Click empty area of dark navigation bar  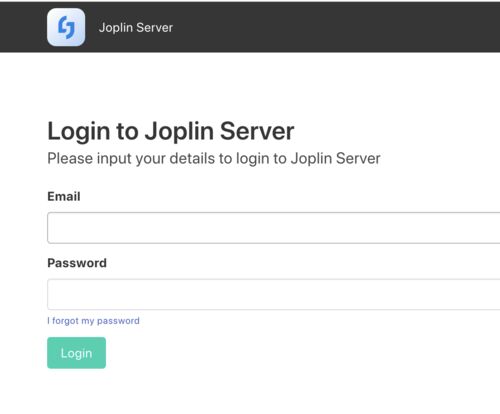[x=333, y=27]
